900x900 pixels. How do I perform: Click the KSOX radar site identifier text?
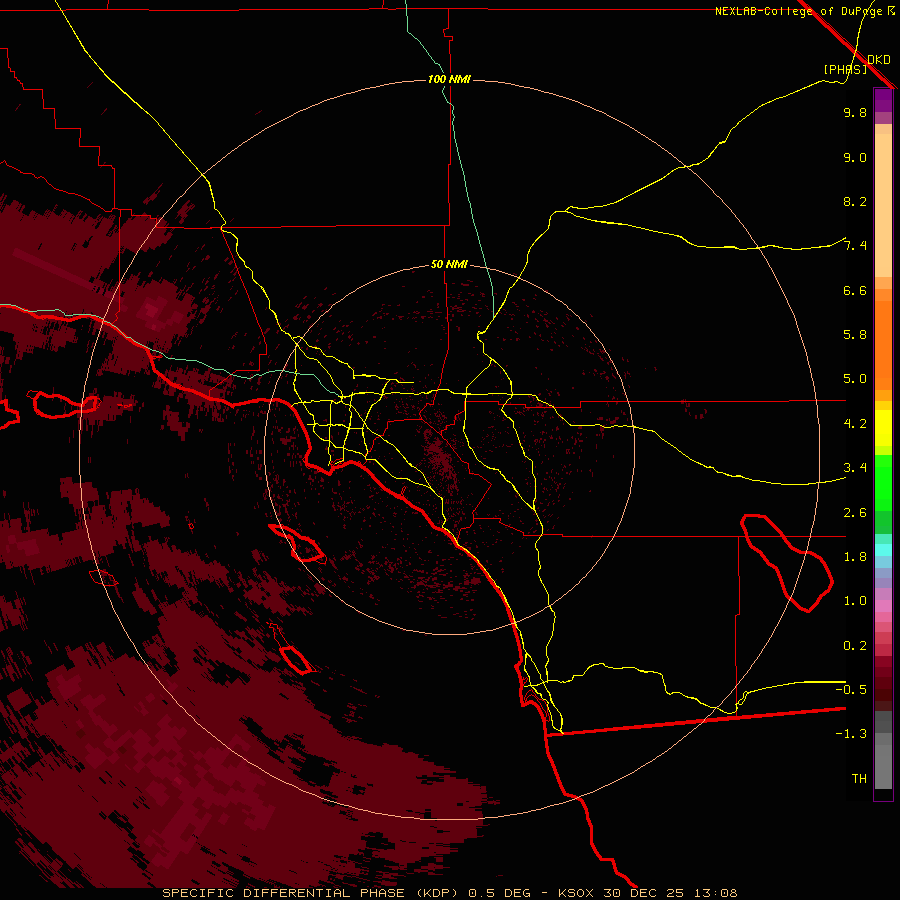pos(578,893)
